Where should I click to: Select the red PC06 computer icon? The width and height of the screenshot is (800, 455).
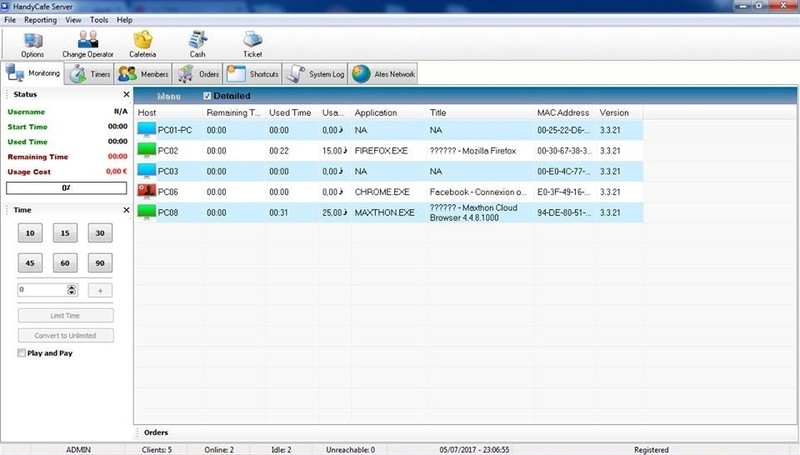(x=147, y=192)
